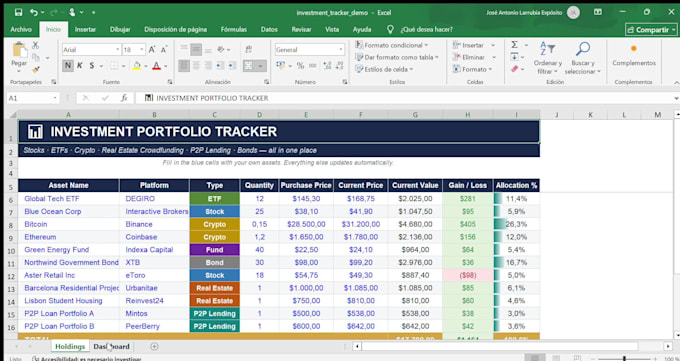Click the Buscar y seleccionar magnifier icon
The height and width of the screenshot is (361, 680).
pyautogui.click(x=582, y=49)
